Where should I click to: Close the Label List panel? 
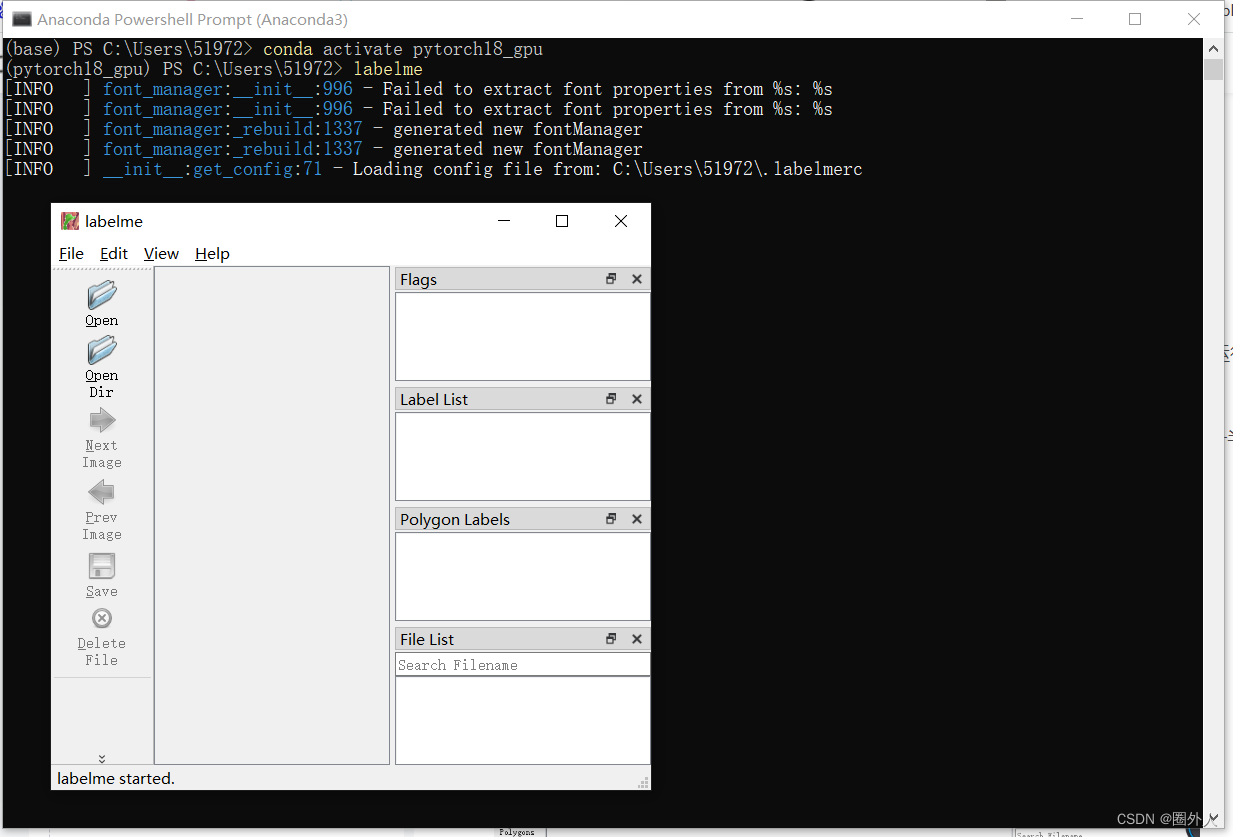coord(637,398)
